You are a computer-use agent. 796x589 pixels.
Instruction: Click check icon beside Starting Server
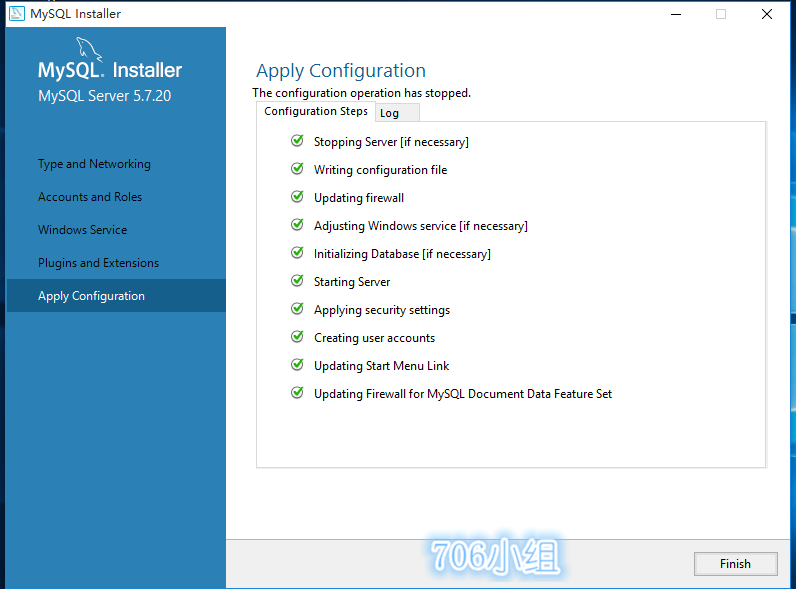[297, 280]
